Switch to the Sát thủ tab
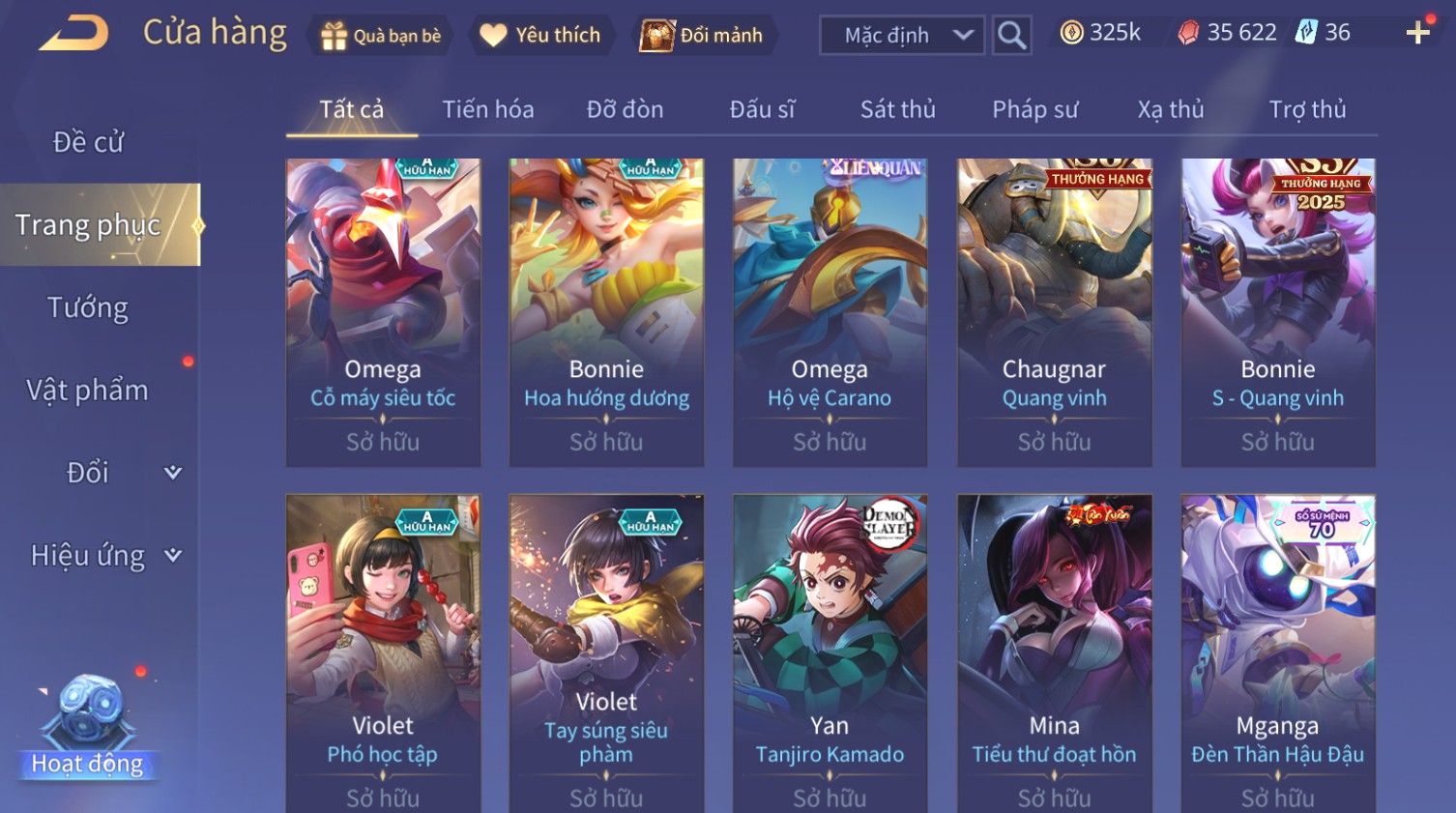 (x=898, y=109)
